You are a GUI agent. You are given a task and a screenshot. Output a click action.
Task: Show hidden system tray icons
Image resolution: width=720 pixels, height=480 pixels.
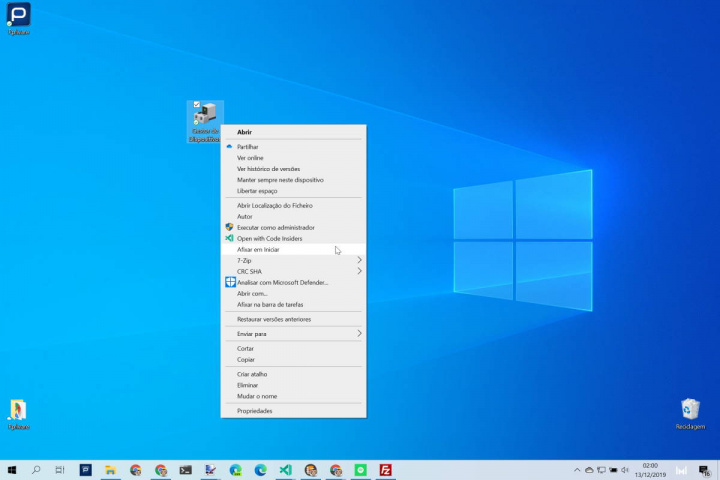pos(577,470)
